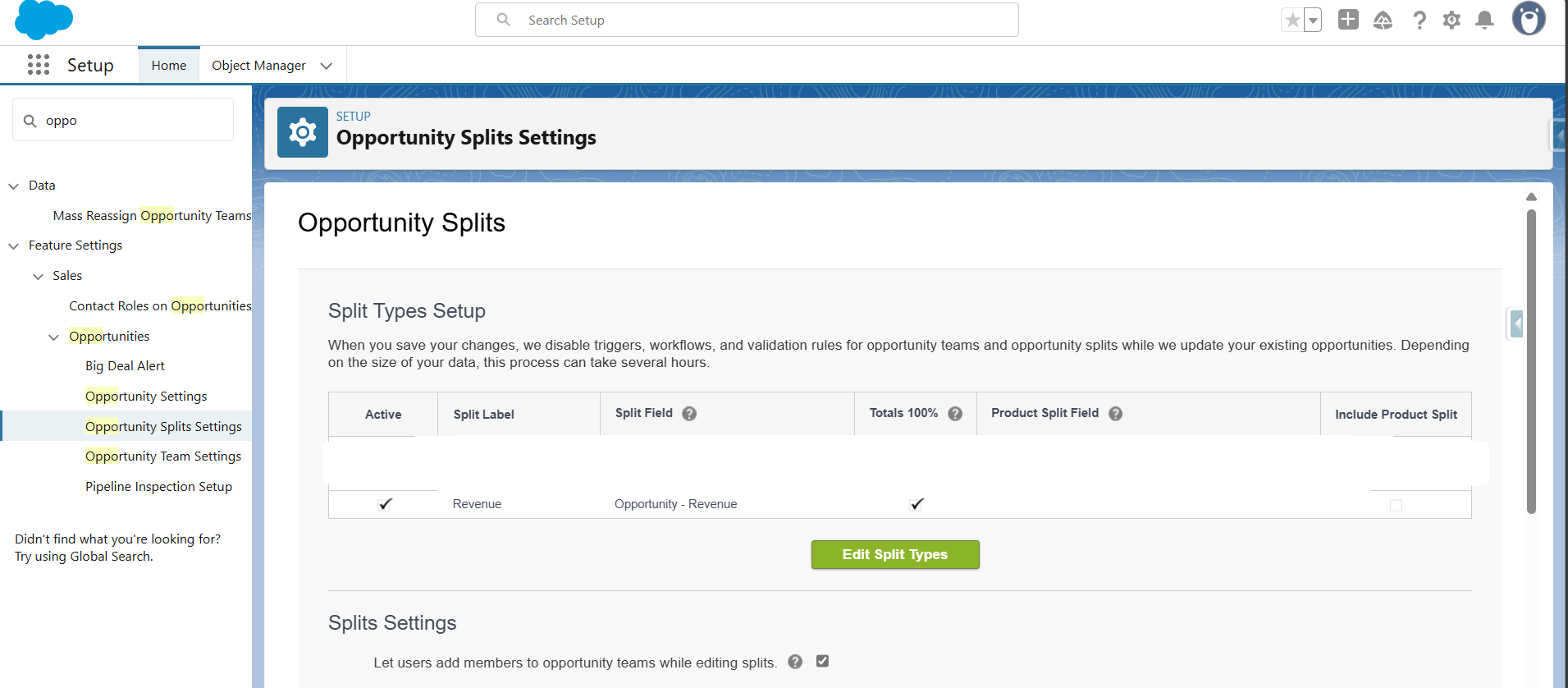Open the Object Manager tab
Viewport: 1568px width, 688px height.
[x=258, y=65]
